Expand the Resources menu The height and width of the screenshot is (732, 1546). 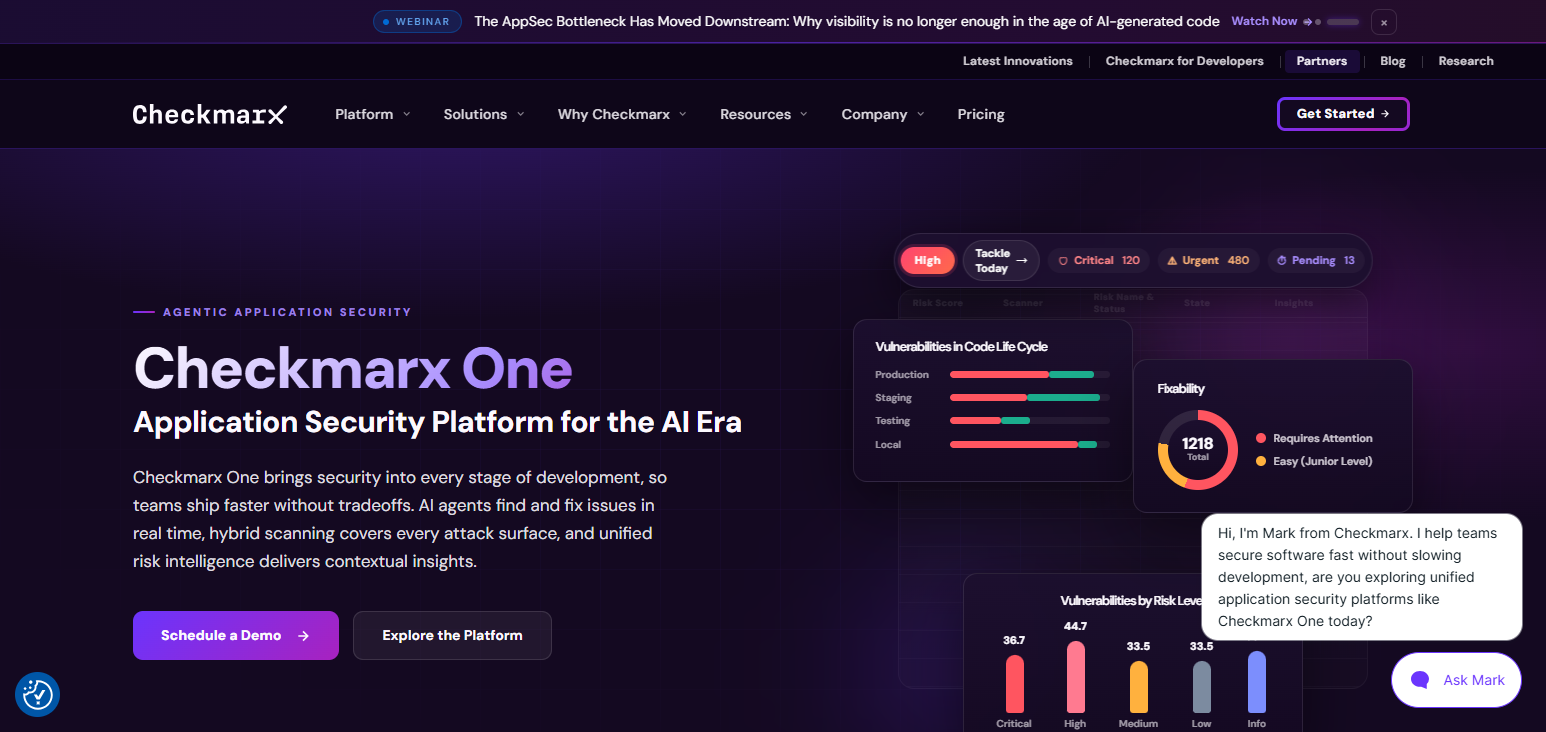764,114
